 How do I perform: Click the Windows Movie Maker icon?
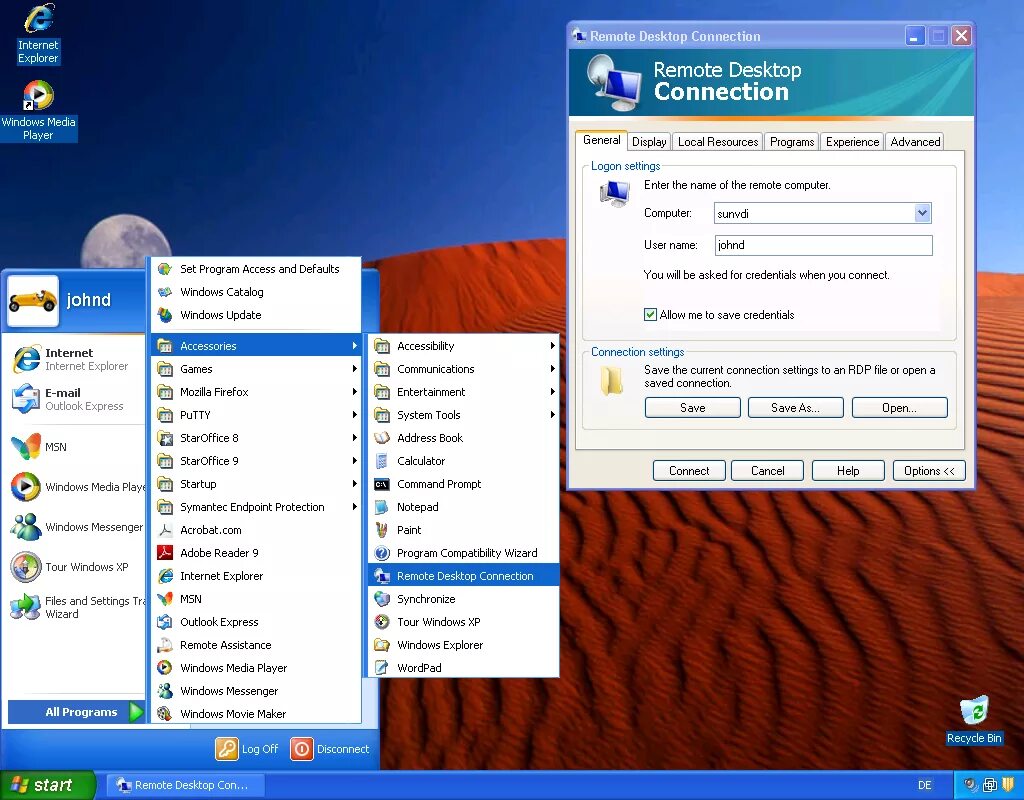[x=165, y=714]
